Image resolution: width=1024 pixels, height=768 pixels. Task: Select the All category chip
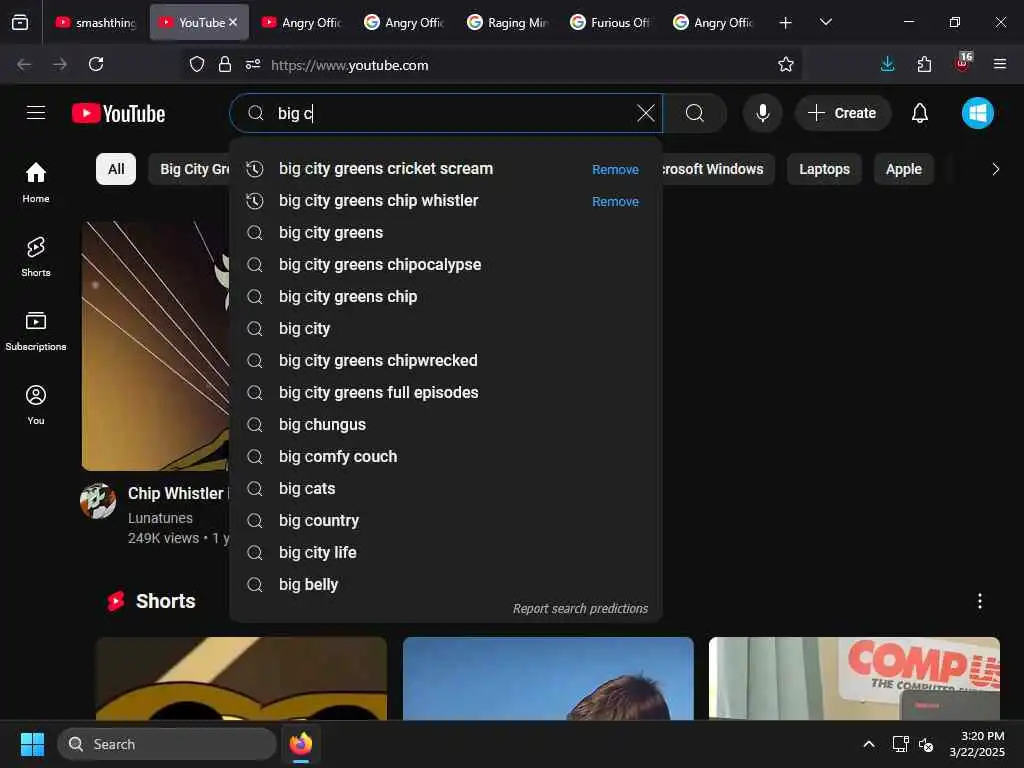click(116, 169)
